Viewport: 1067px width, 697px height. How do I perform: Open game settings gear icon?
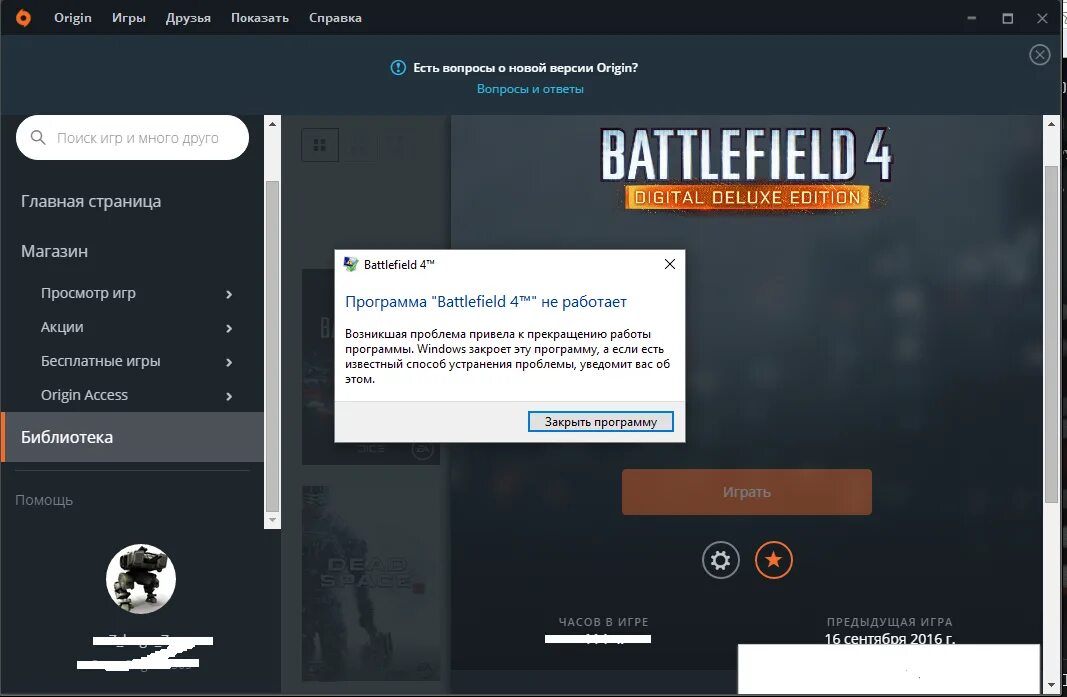(721, 560)
